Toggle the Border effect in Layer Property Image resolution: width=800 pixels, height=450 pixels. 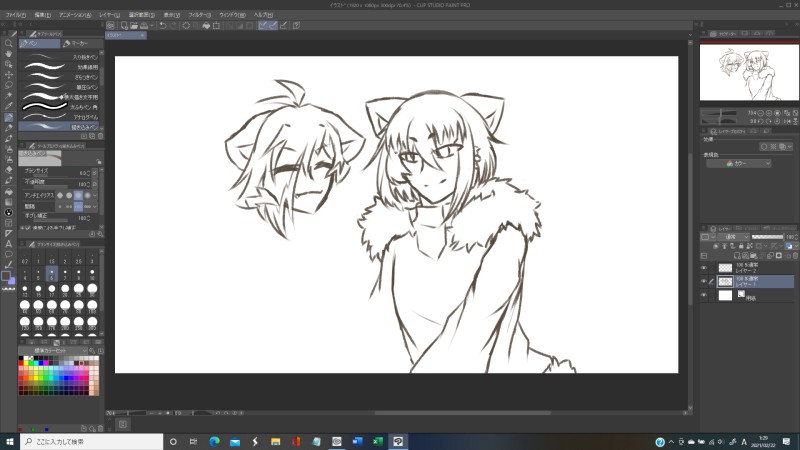pos(764,146)
